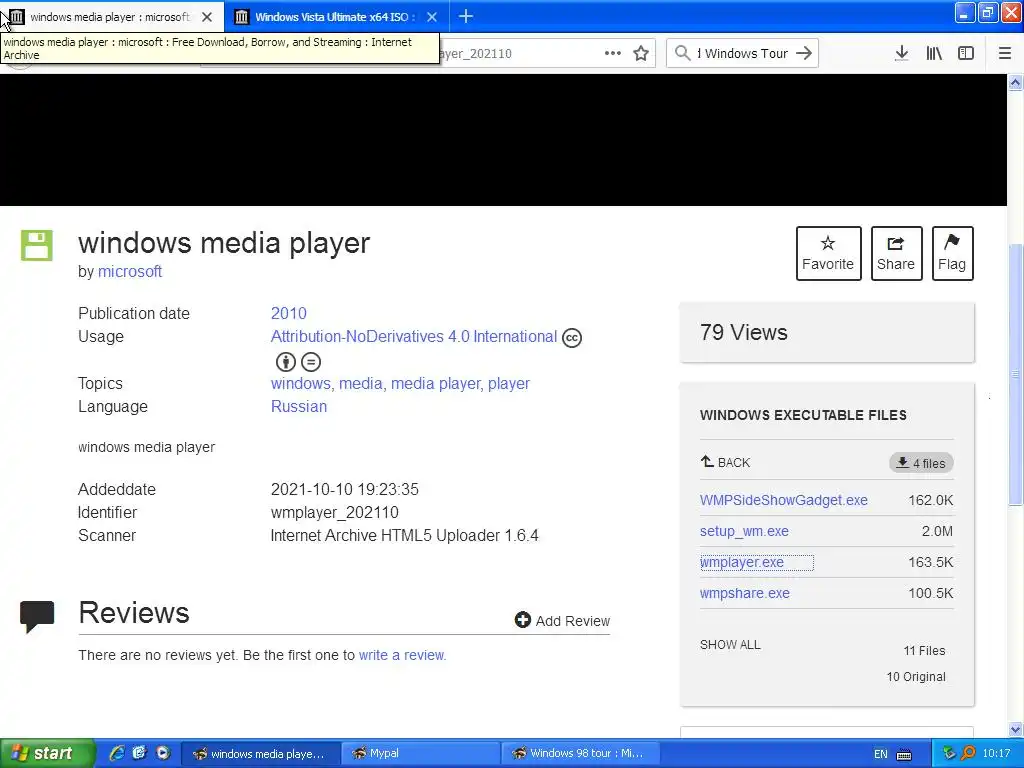Go BACK in the download options list
This screenshot has width=1024, height=768.
tap(726, 462)
